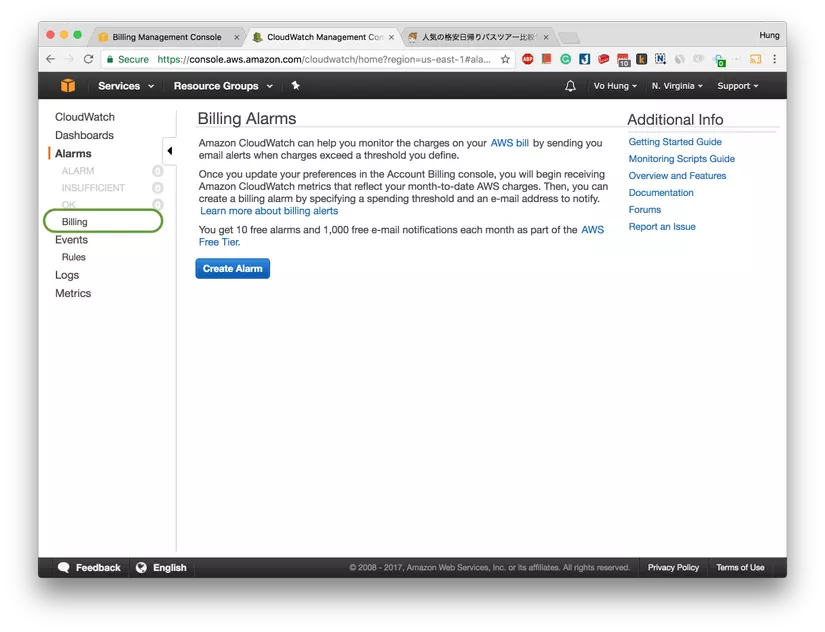Click the green Secure lock icon

click(x=110, y=59)
